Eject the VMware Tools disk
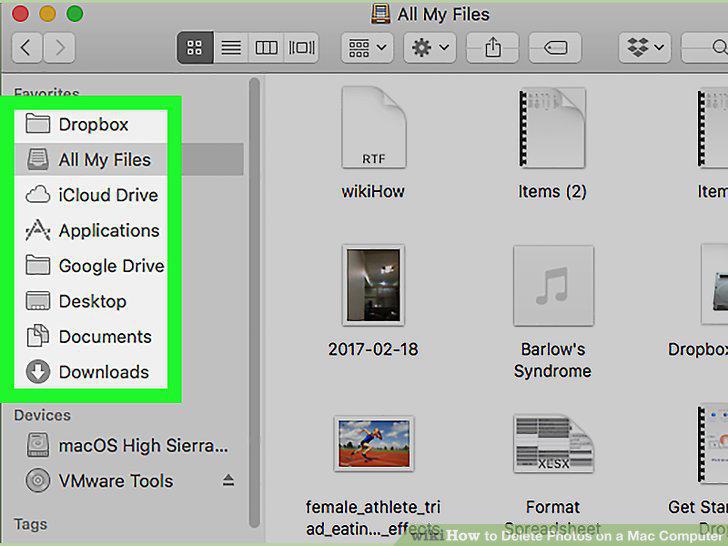728x546 pixels. tap(228, 481)
